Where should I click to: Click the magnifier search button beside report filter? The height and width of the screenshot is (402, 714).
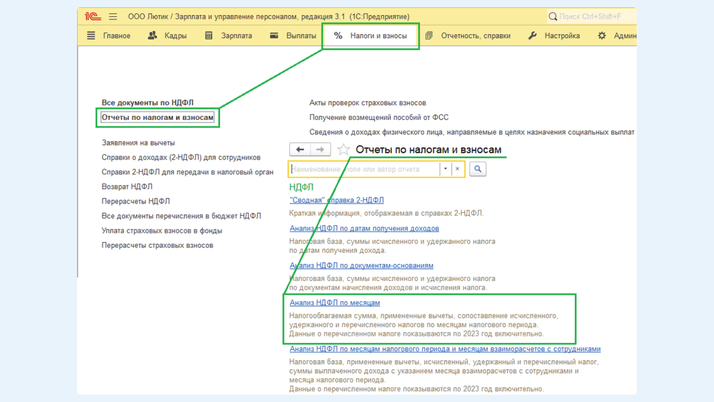tap(478, 169)
